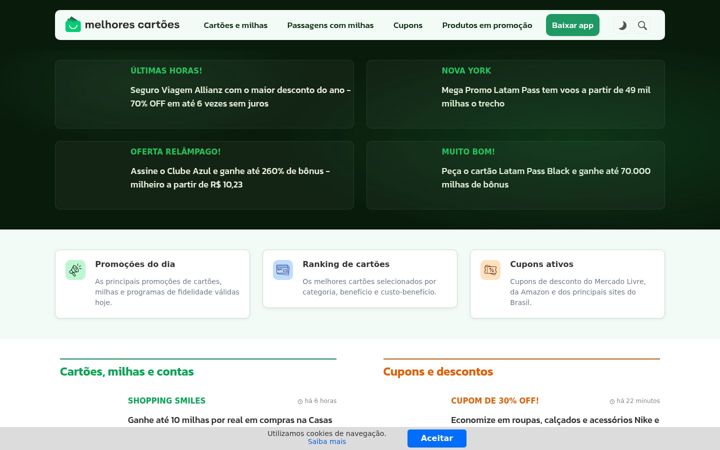Open the Cartões e milhas menu
This screenshot has height=450, width=720.
tap(236, 25)
